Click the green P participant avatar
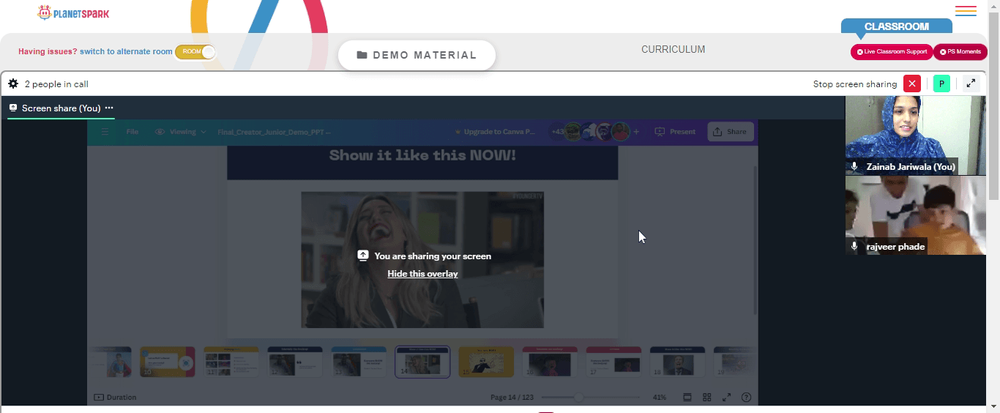This screenshot has height=413, width=1000. 941,83
